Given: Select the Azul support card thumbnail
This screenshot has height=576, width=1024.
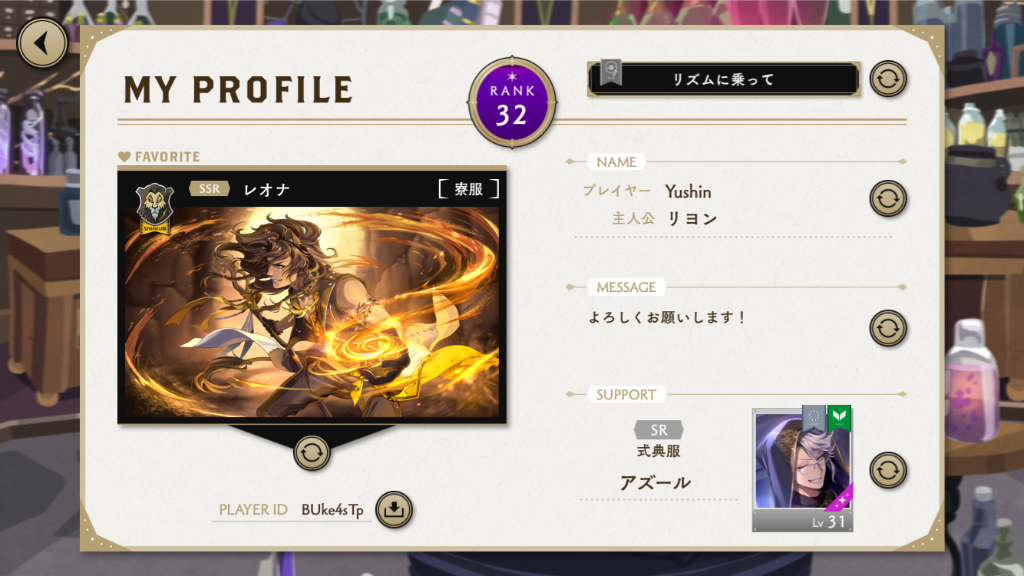Looking at the screenshot, I should [803, 469].
